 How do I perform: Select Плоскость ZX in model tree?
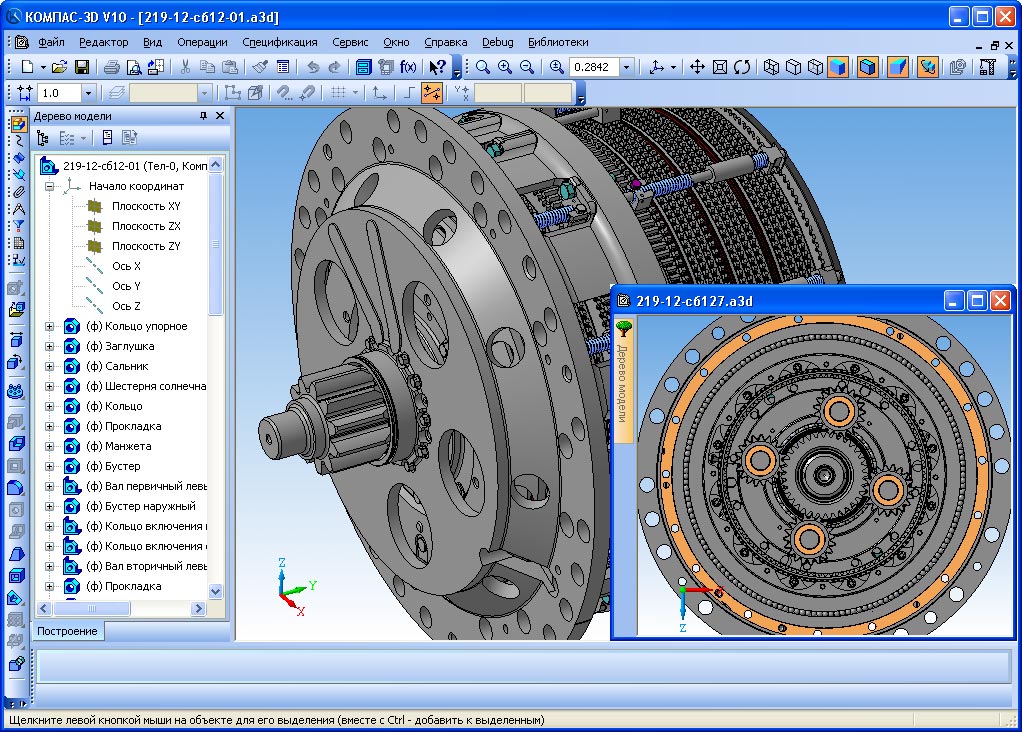click(x=146, y=226)
